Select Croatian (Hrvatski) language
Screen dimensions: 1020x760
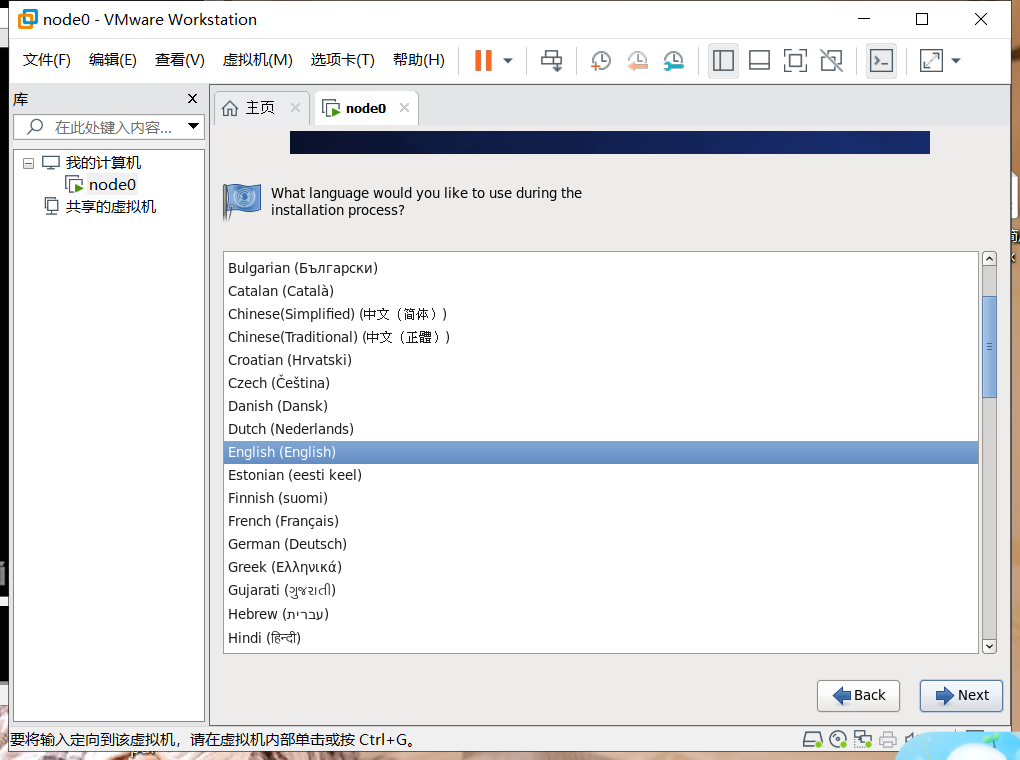tap(600, 360)
